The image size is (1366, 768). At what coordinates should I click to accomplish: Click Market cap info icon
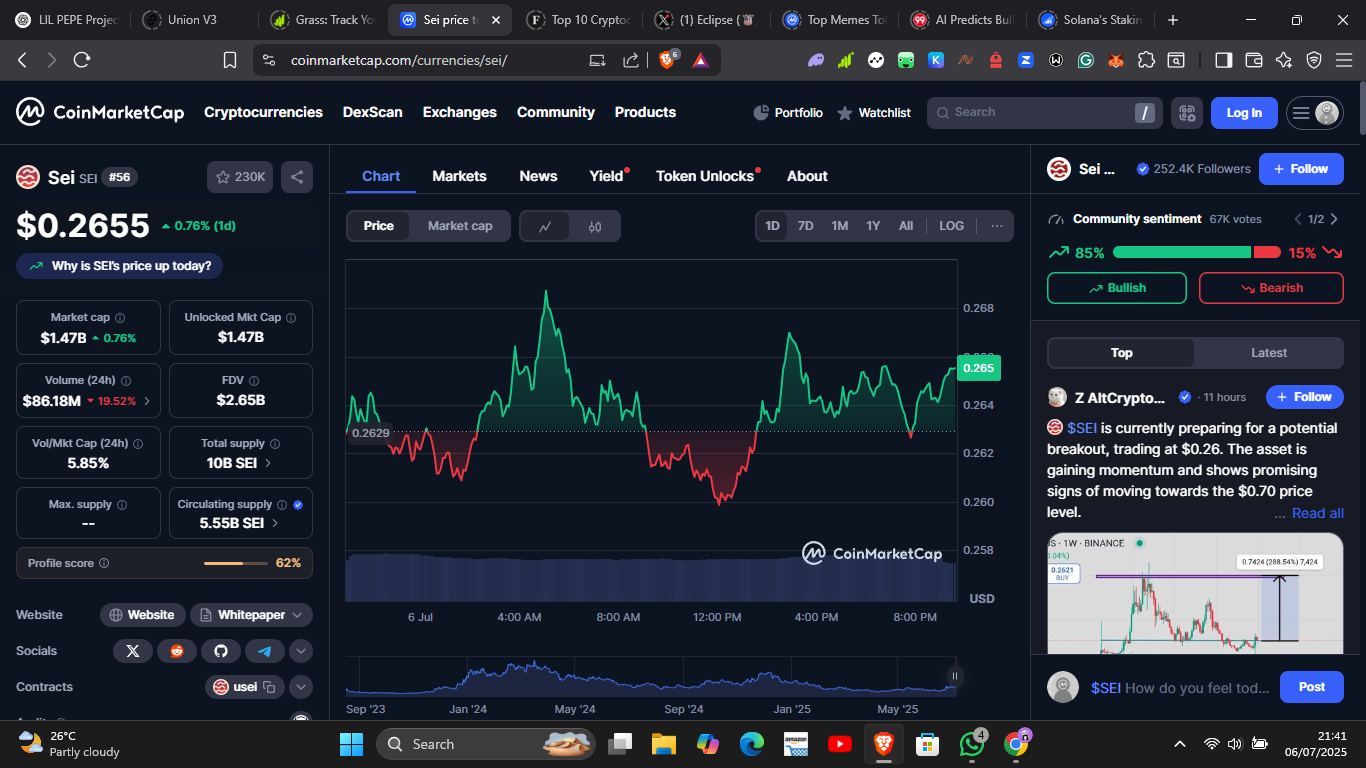[120, 318]
